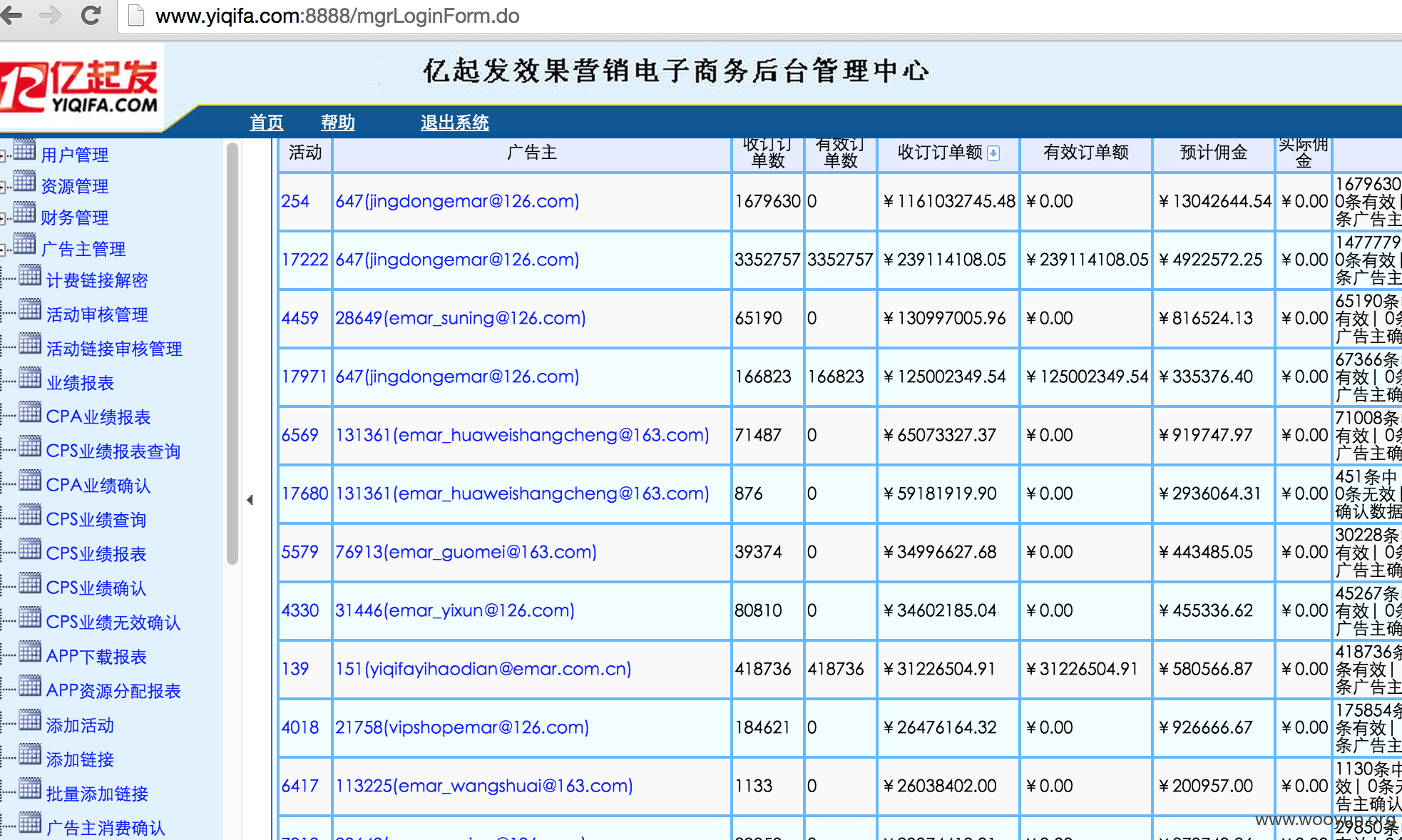Click the browser back arrow icon
Viewport: 1402px width, 840px height.
(11, 15)
